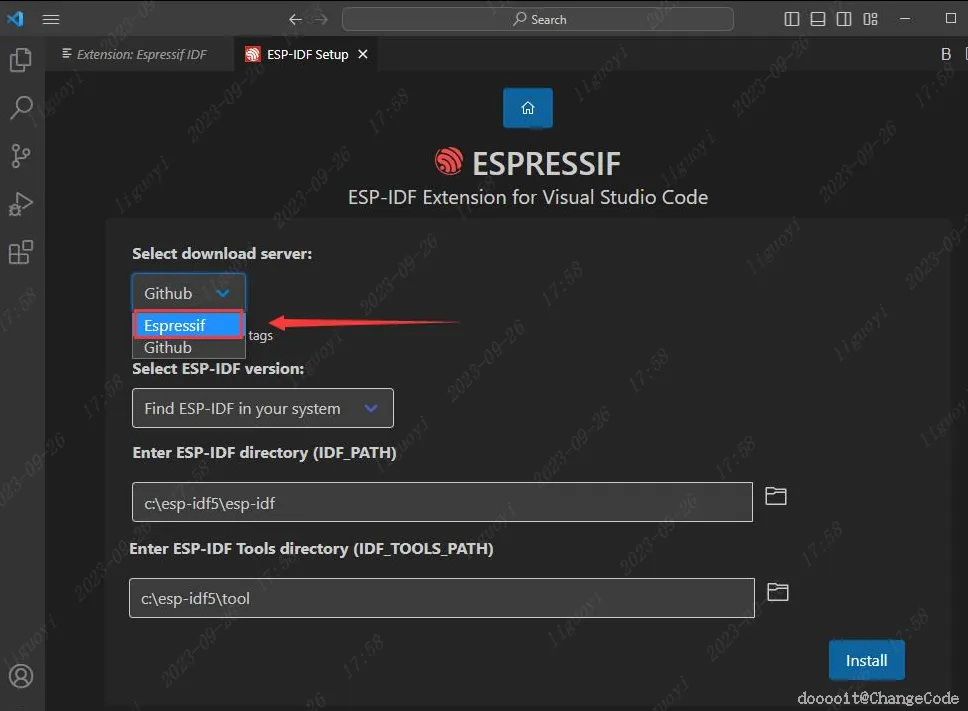Screen dimensions: 968x711
Task: Close the ESP-IDF Setup tab
Action: (363, 54)
